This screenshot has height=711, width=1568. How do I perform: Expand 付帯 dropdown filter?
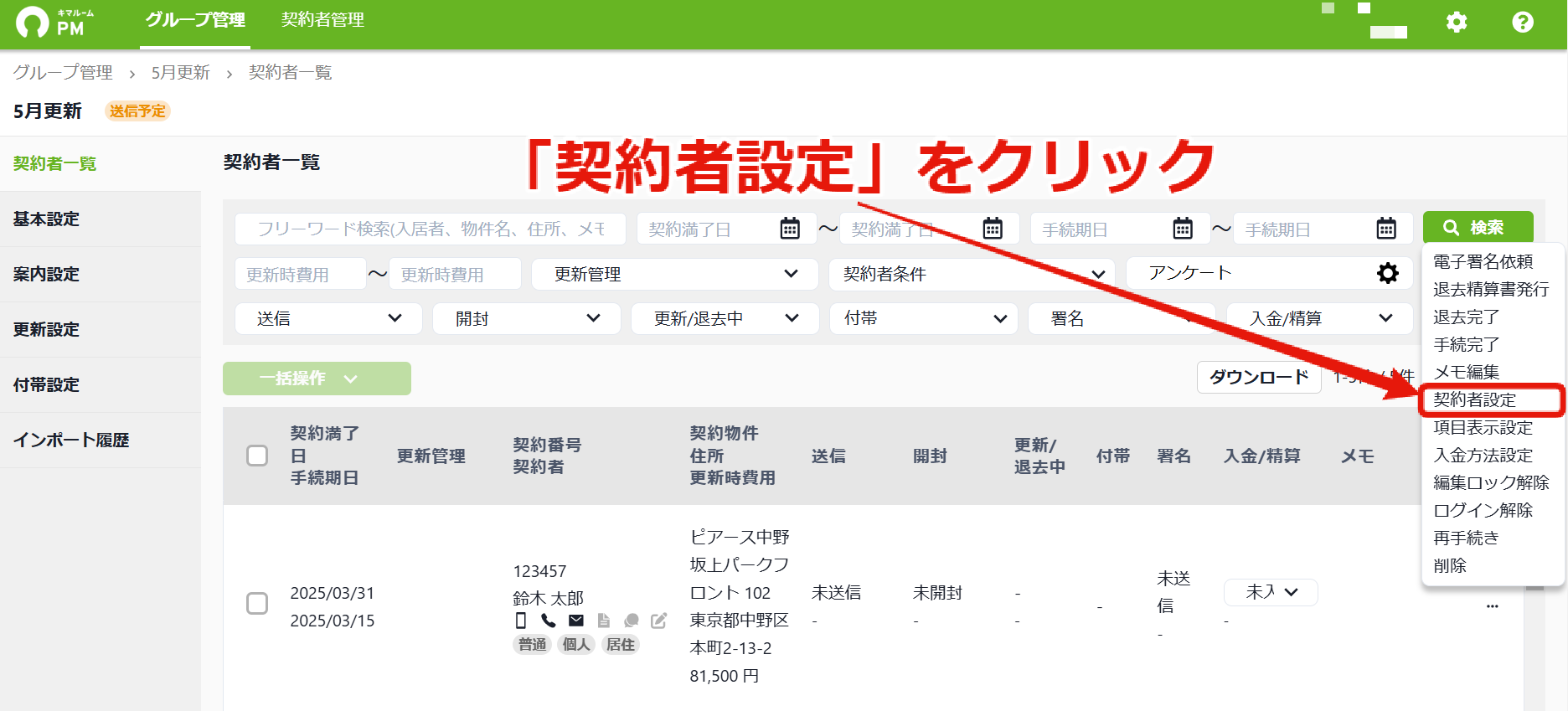tap(924, 318)
